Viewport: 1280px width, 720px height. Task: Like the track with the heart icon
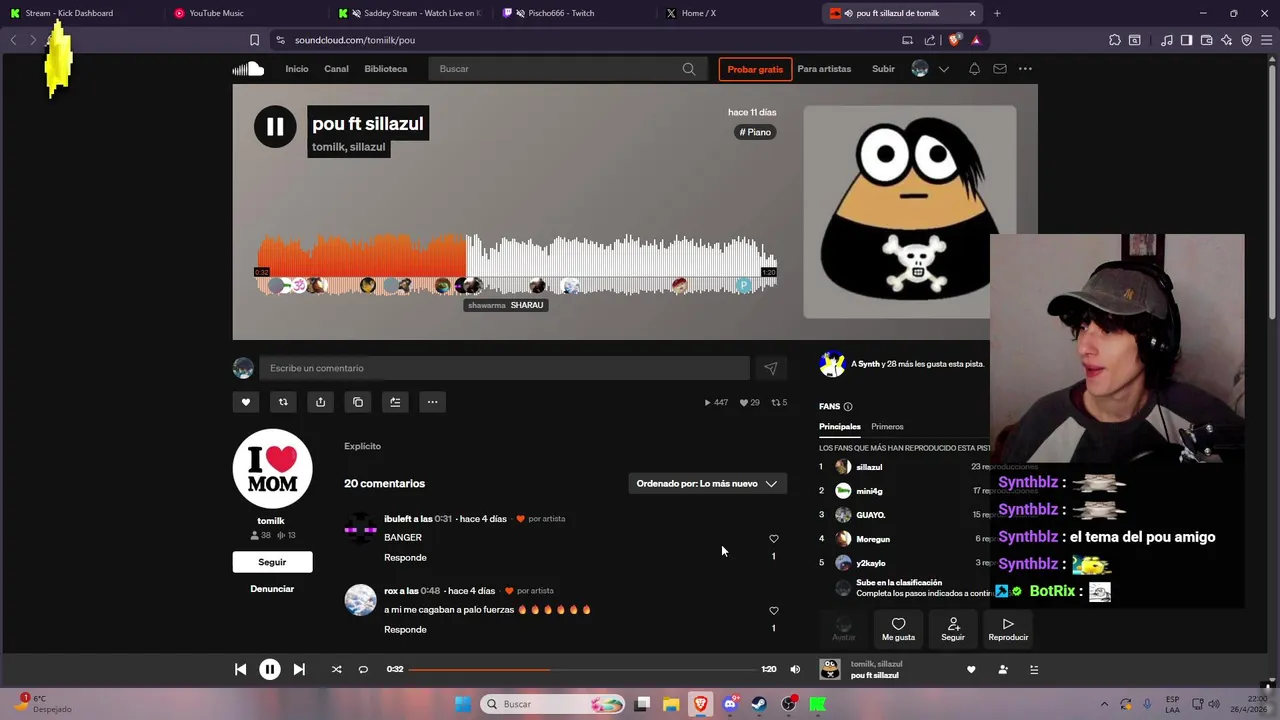[245, 402]
